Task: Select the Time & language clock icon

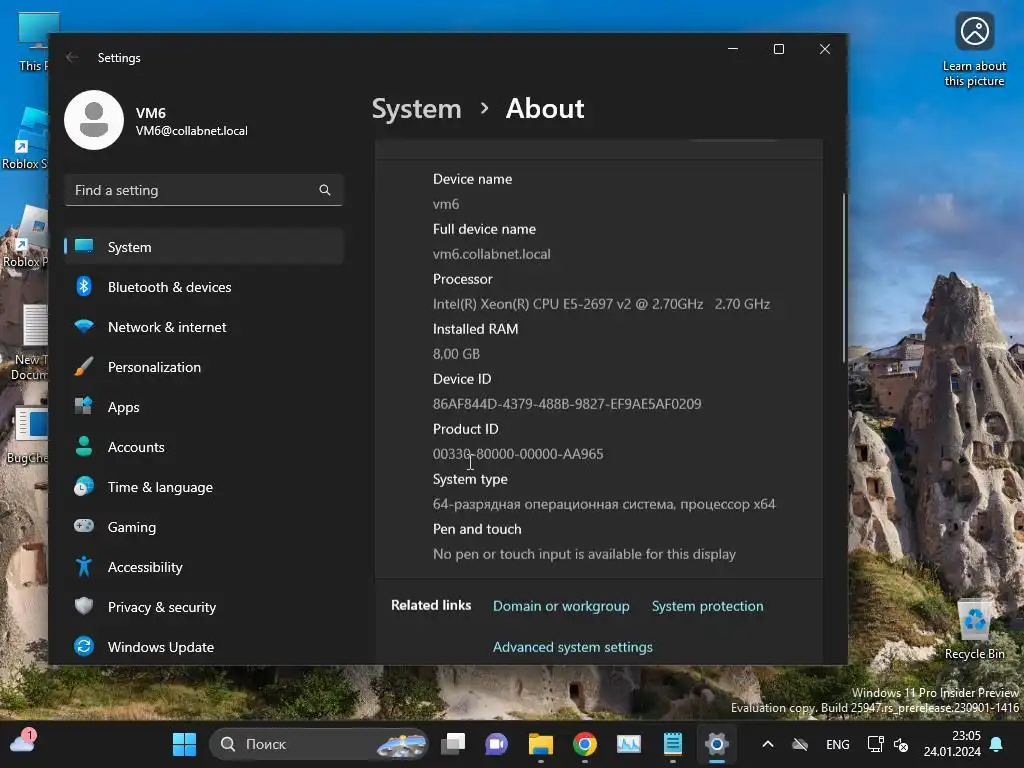Action: [x=84, y=487]
